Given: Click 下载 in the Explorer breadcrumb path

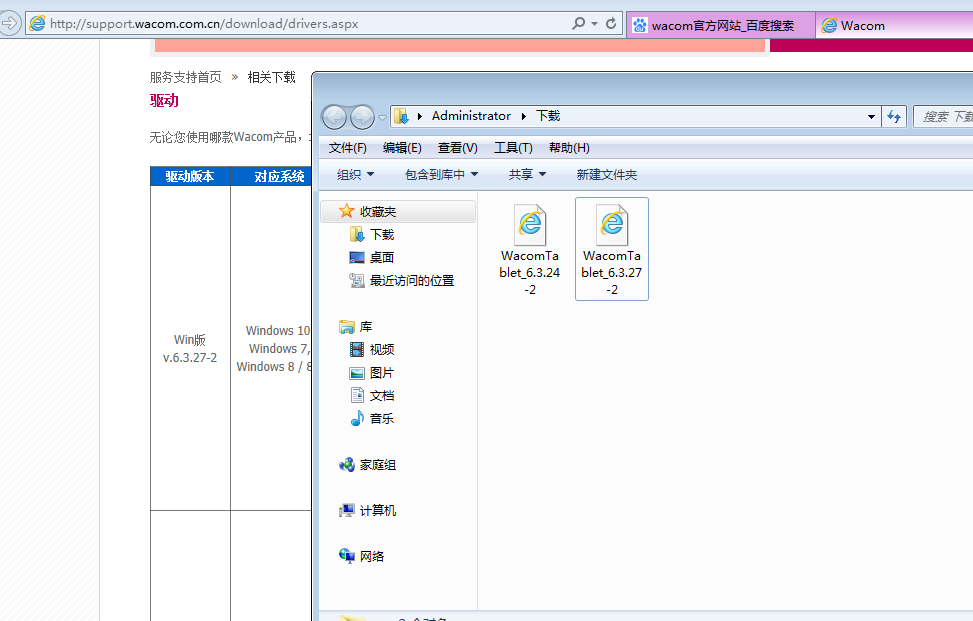Looking at the screenshot, I should pyautogui.click(x=549, y=116).
